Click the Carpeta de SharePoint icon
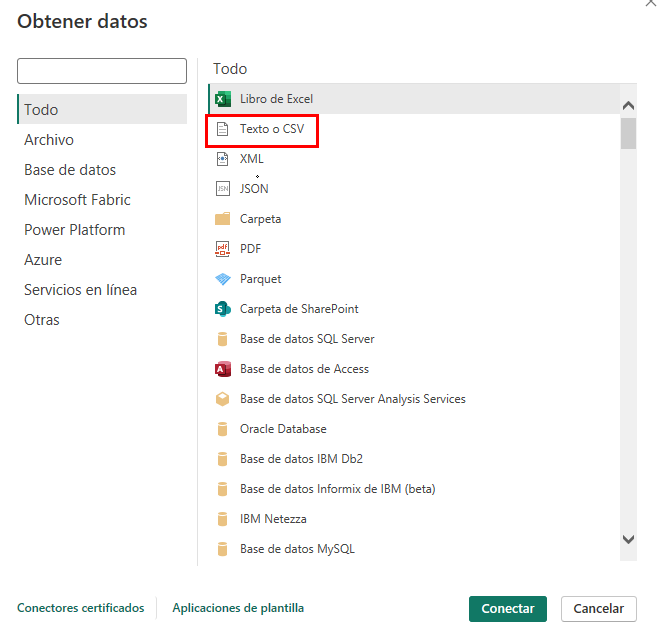The height and width of the screenshot is (633, 658). (x=222, y=309)
